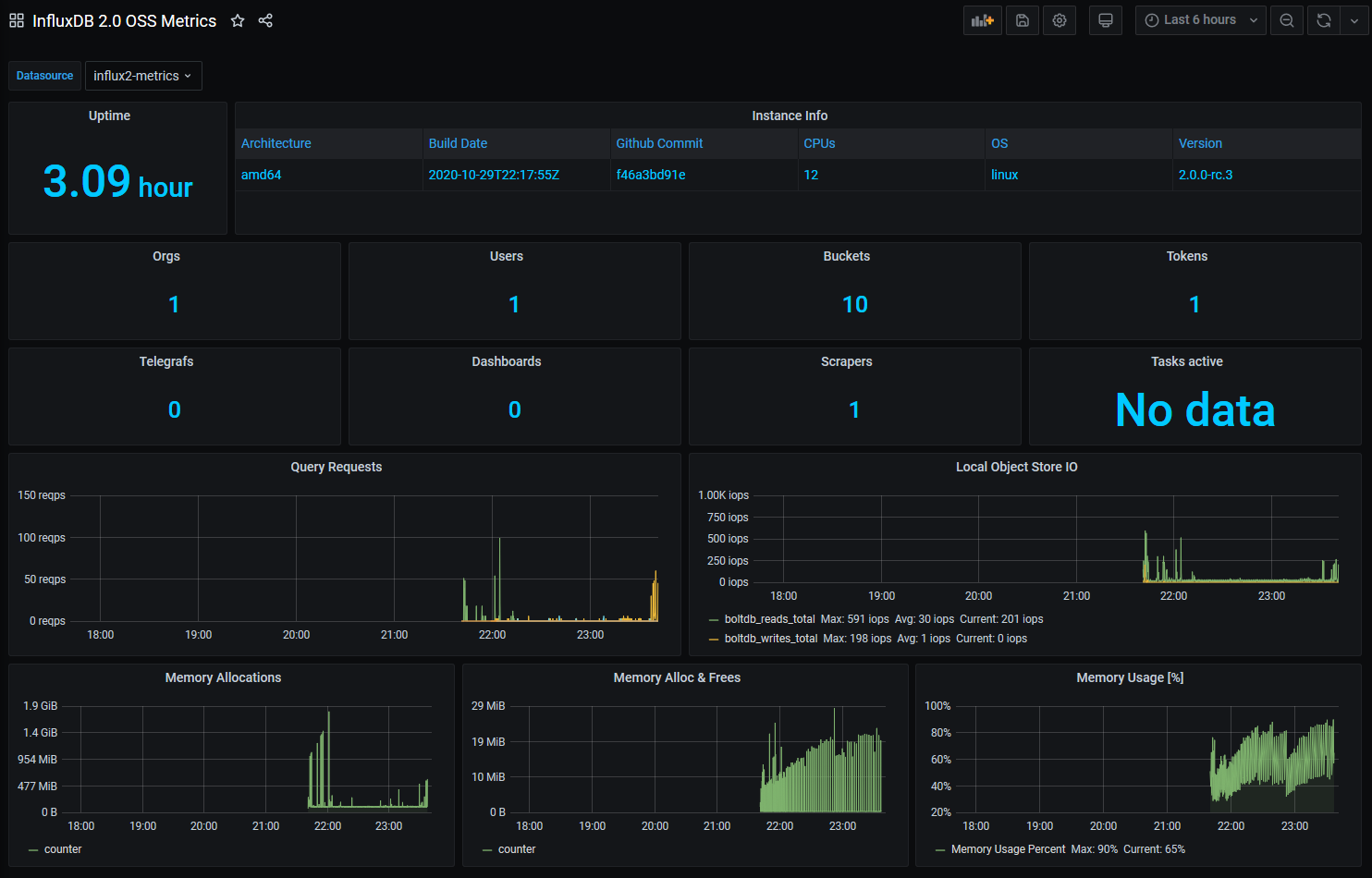Save the dashboard using the disk icon
The height and width of the screenshot is (878, 1372).
click(x=1023, y=20)
